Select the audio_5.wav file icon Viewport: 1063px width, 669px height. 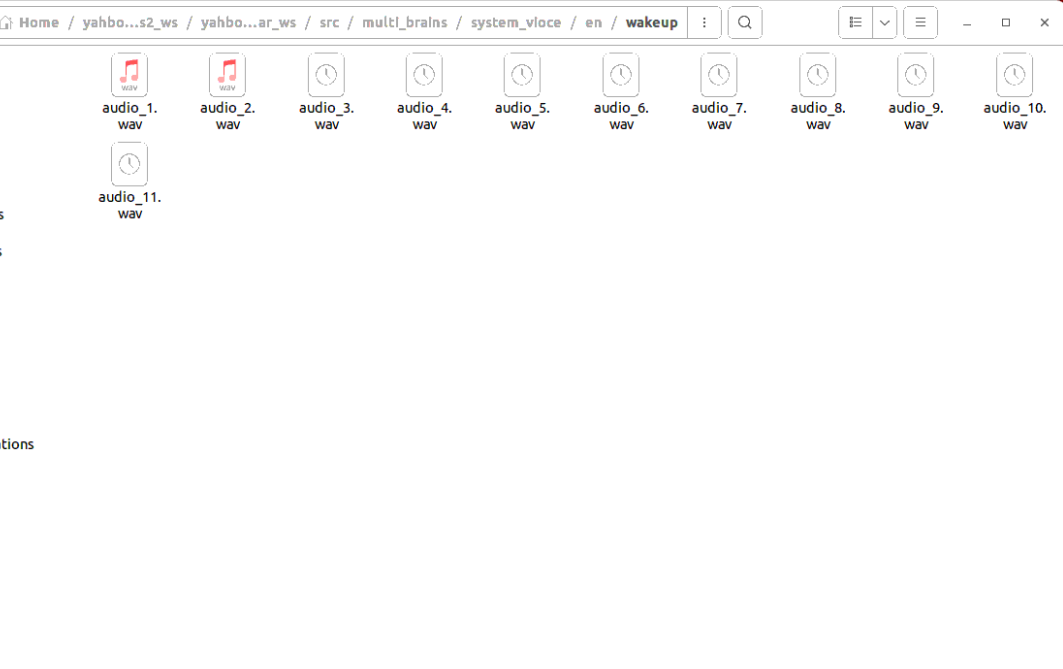[522, 75]
